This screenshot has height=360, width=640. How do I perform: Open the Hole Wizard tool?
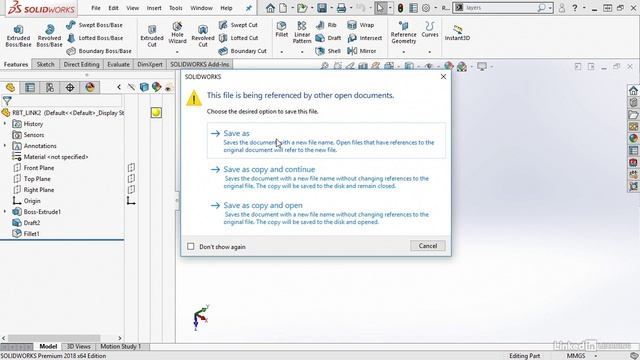click(x=177, y=33)
